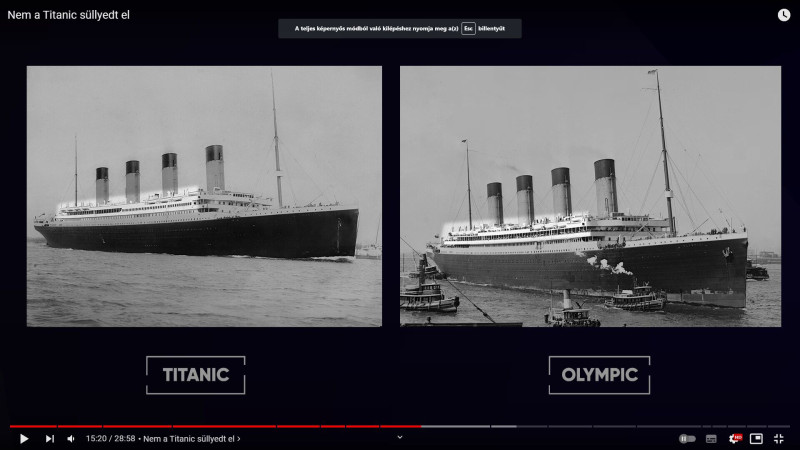
Task: Click the Titanic ship photo
Action: [204, 196]
